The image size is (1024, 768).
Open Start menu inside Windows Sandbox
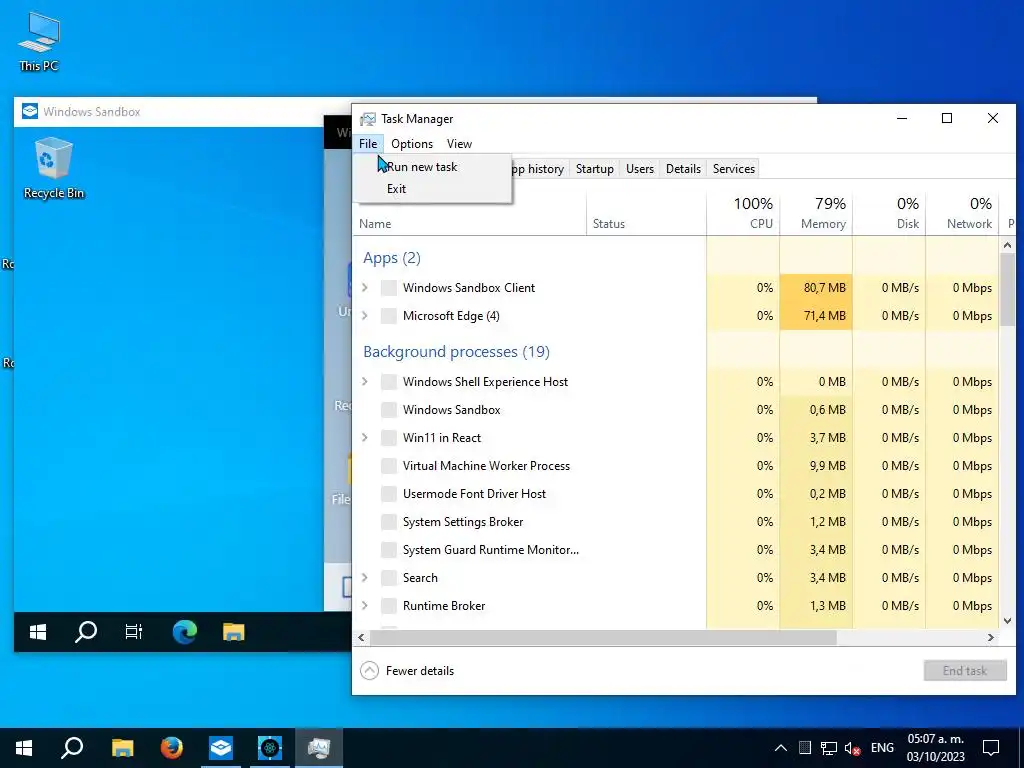click(38, 632)
